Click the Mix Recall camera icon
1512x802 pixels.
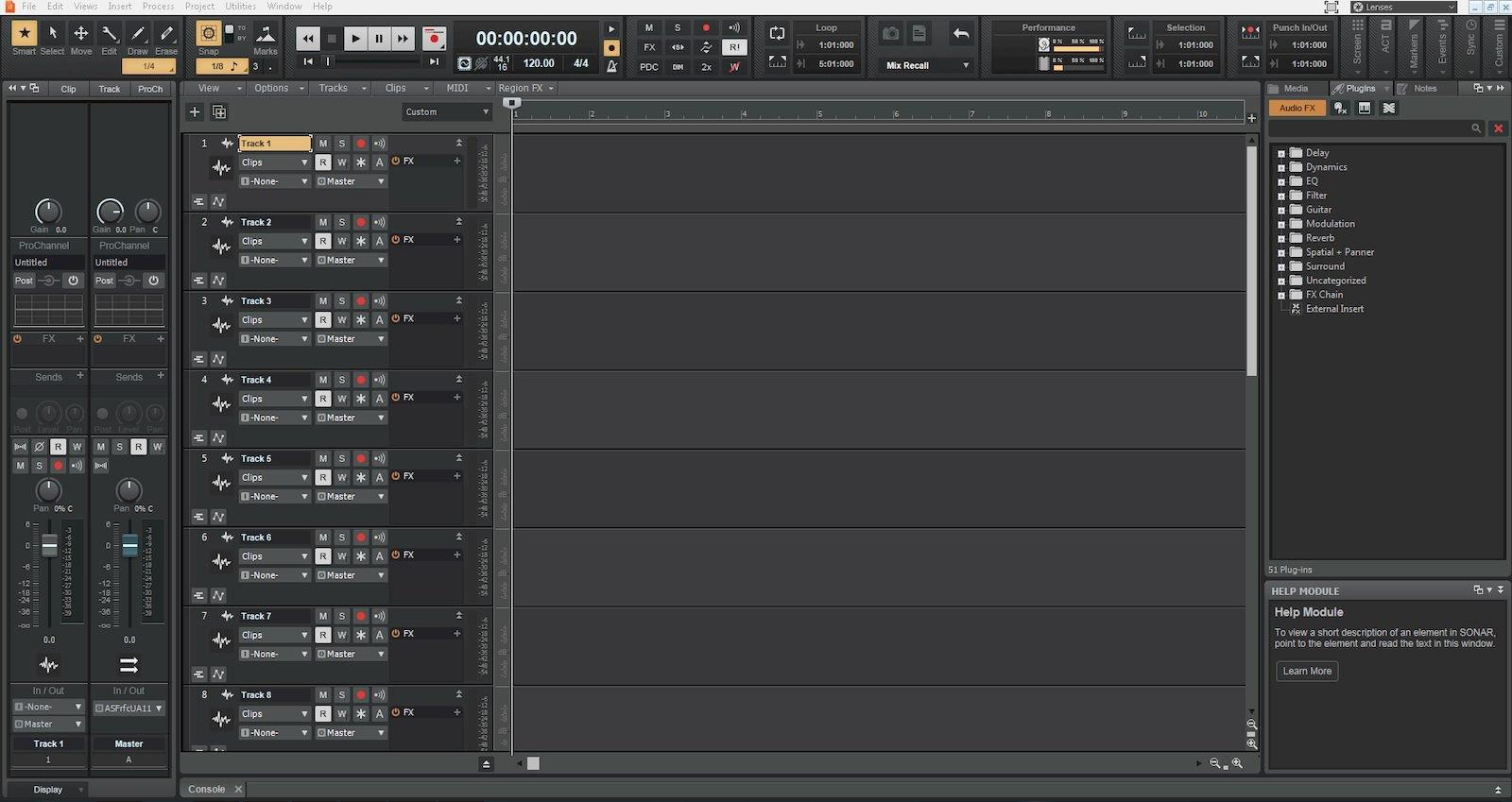point(890,34)
